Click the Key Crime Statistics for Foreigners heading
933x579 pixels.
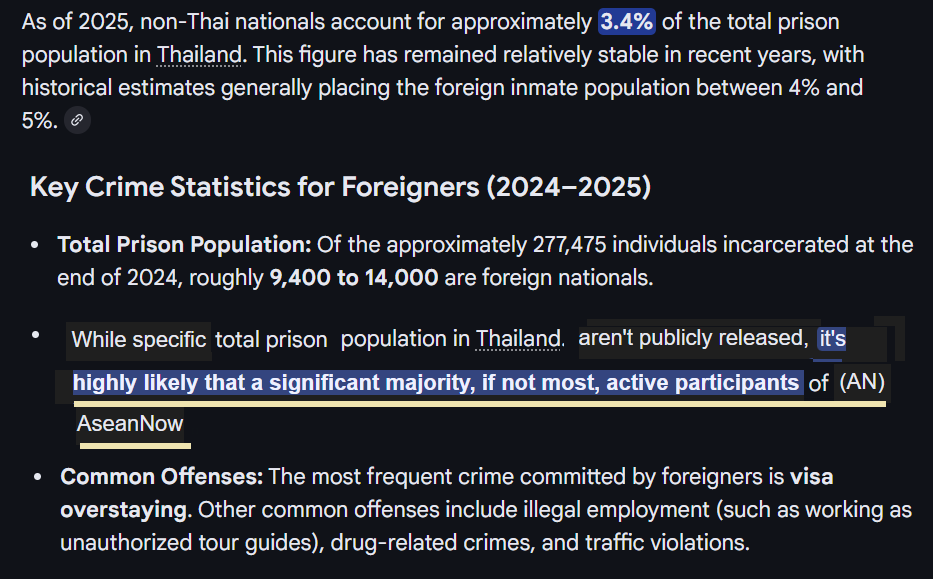coord(340,187)
